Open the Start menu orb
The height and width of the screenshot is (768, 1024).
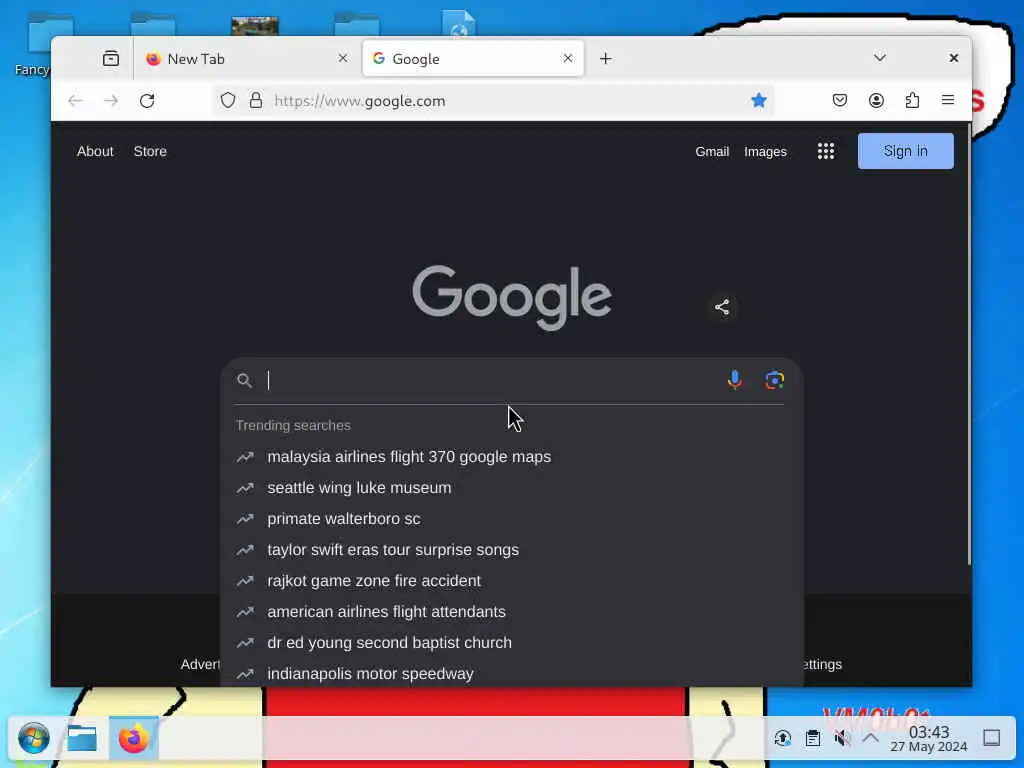tap(33, 739)
